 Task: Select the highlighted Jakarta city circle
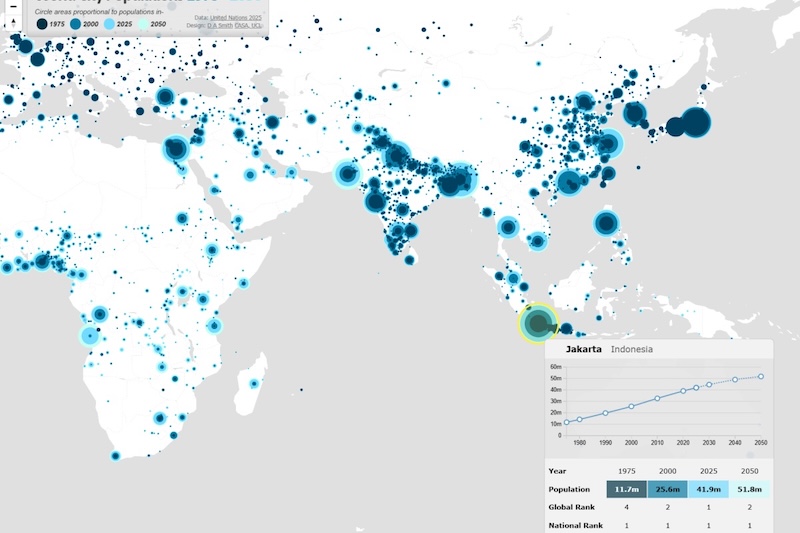[539, 322]
